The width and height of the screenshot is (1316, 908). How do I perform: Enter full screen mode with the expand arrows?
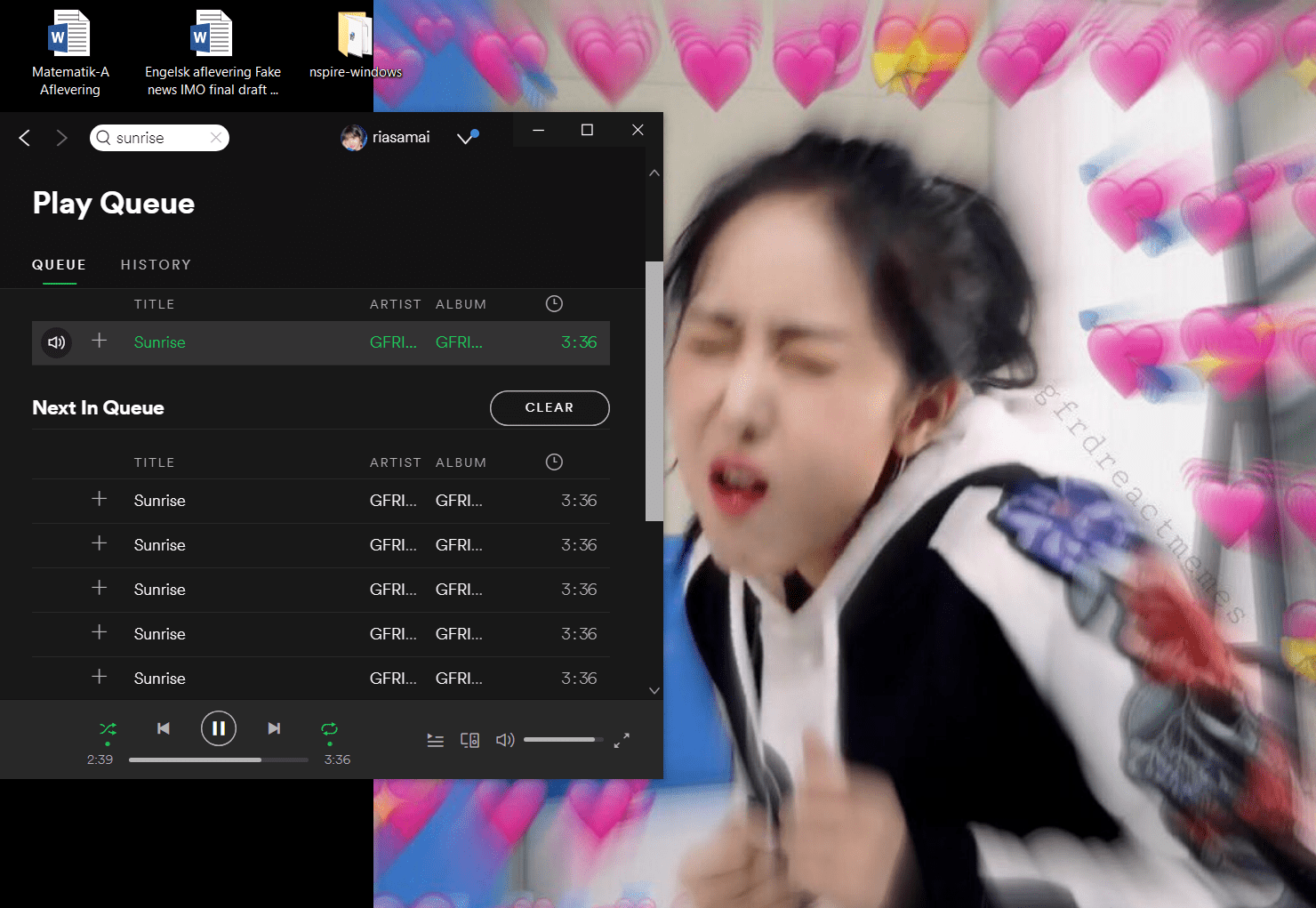pyautogui.click(x=622, y=740)
